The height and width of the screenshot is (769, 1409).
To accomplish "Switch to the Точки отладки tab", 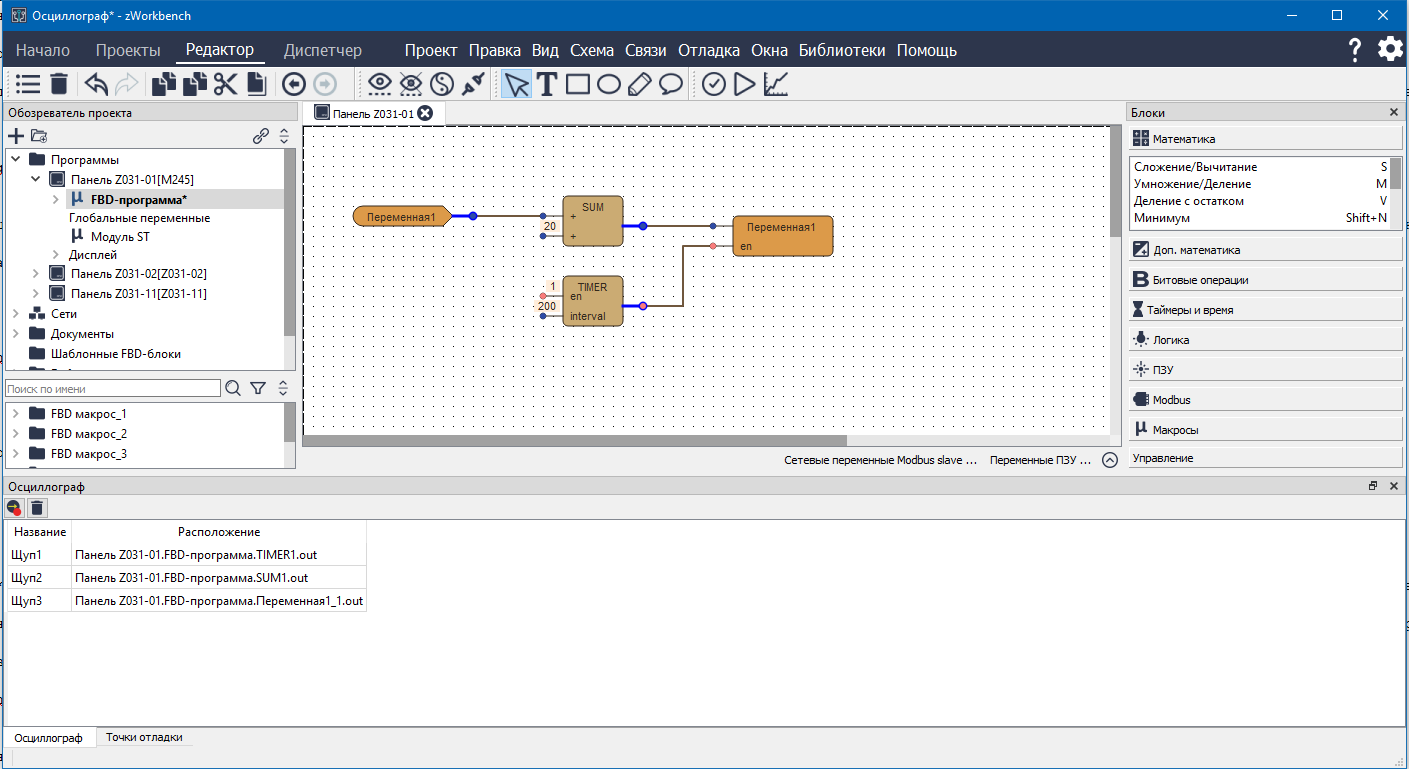I will (144, 737).
